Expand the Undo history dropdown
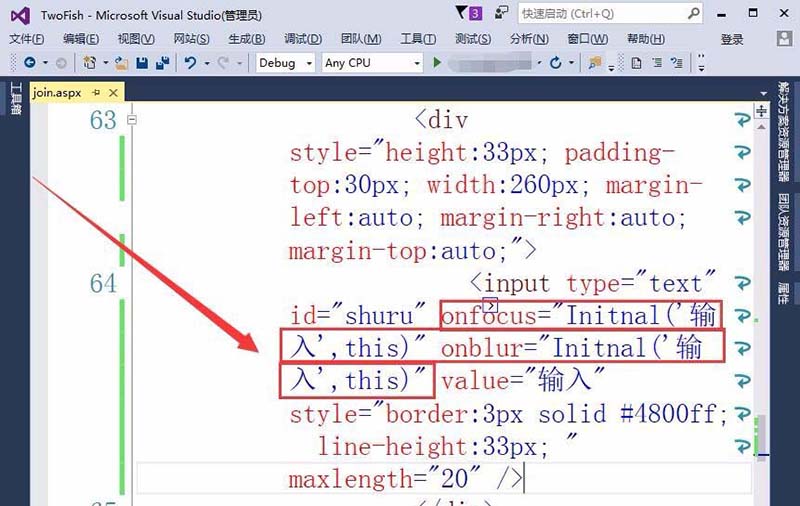Screen dimensions: 800x506 coord(207,63)
